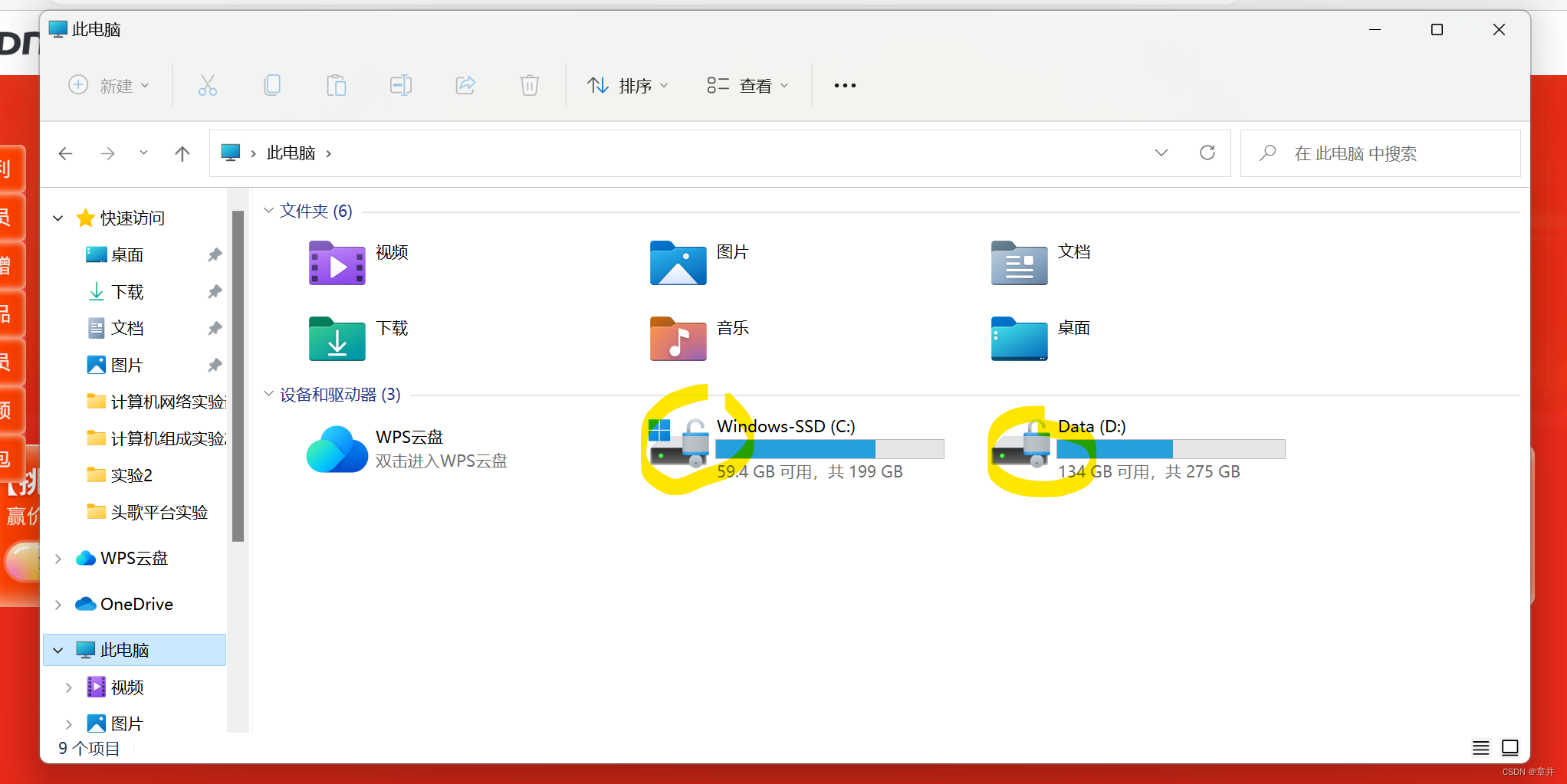Click the Share icon

point(465,85)
